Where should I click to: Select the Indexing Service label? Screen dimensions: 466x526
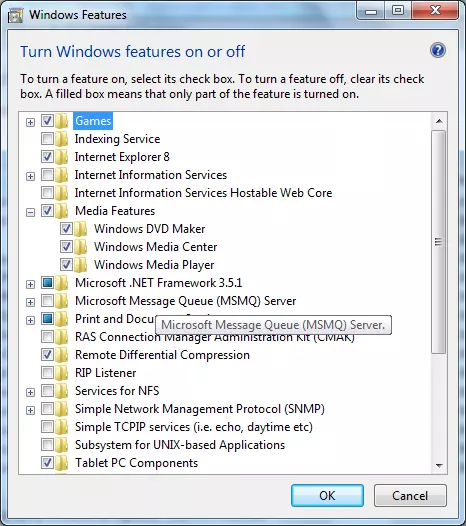point(117,139)
